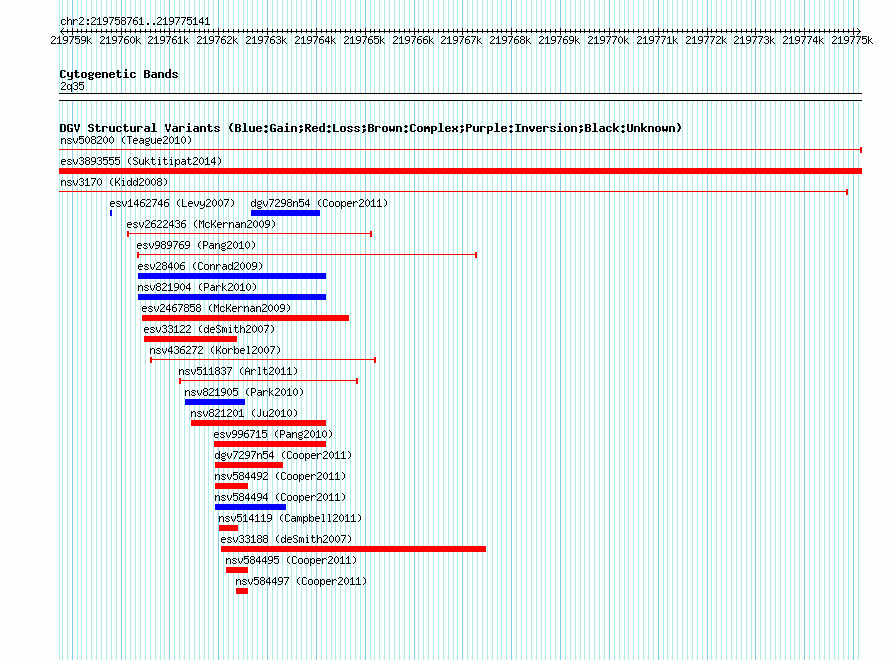Click esv996715 (Pang2010) label
Screen dimensions: 890x660
point(273,434)
